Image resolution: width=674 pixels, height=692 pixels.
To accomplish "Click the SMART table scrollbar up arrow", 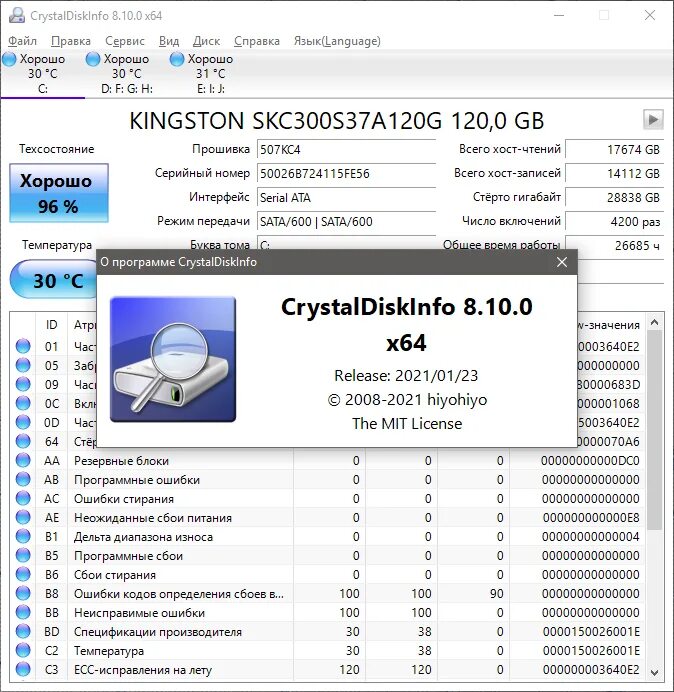I will point(655,323).
